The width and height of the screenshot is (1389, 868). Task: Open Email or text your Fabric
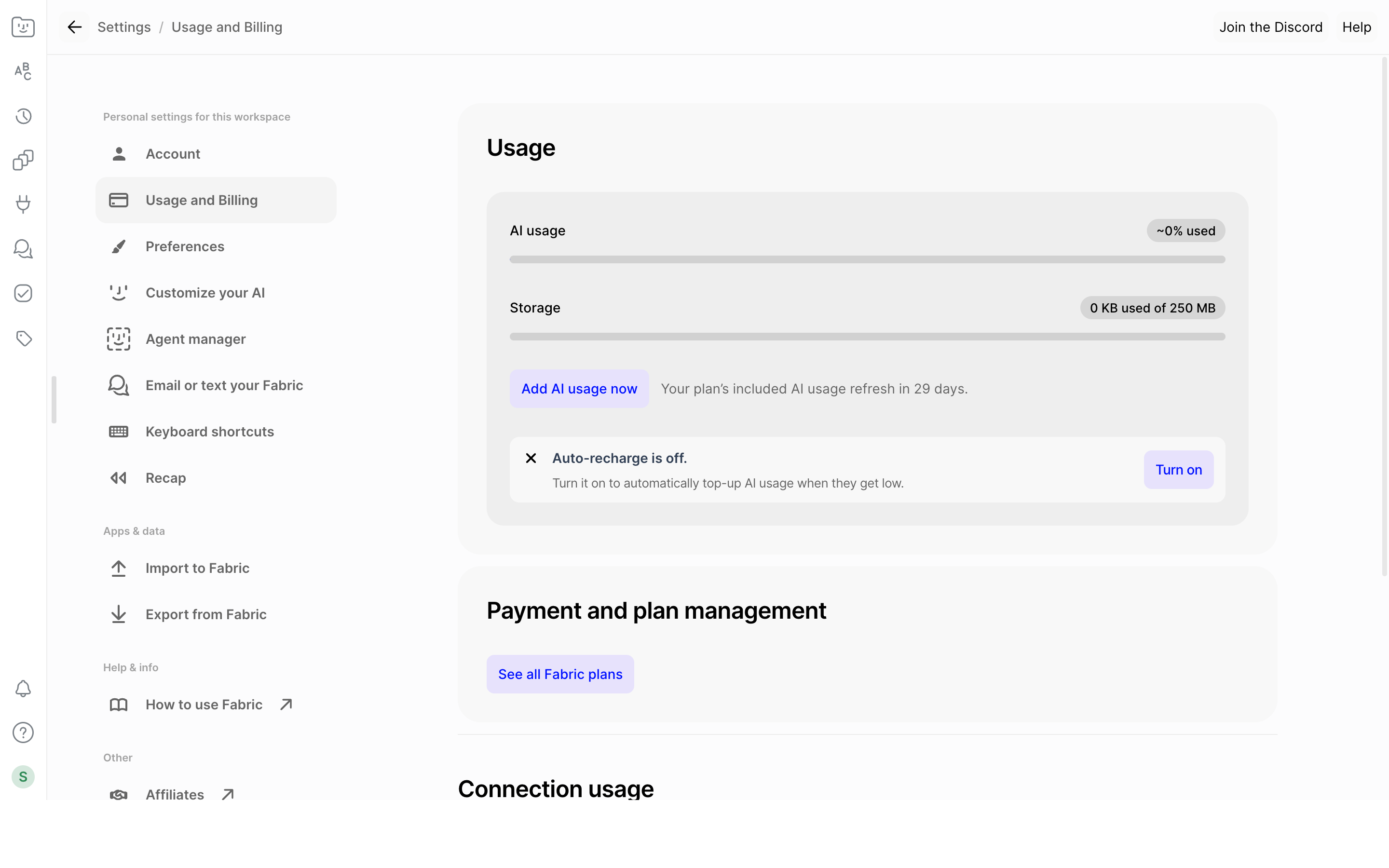pos(216,385)
